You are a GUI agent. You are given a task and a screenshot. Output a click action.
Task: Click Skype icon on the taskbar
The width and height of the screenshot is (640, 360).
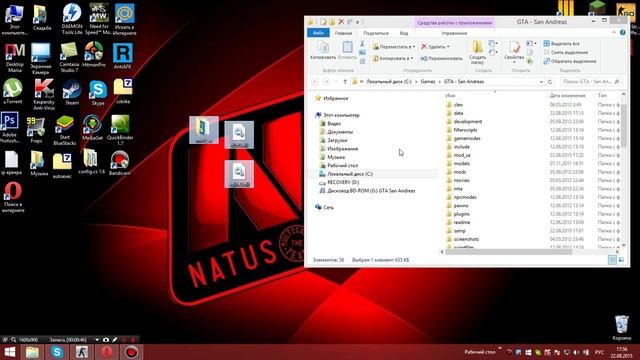tap(57, 352)
